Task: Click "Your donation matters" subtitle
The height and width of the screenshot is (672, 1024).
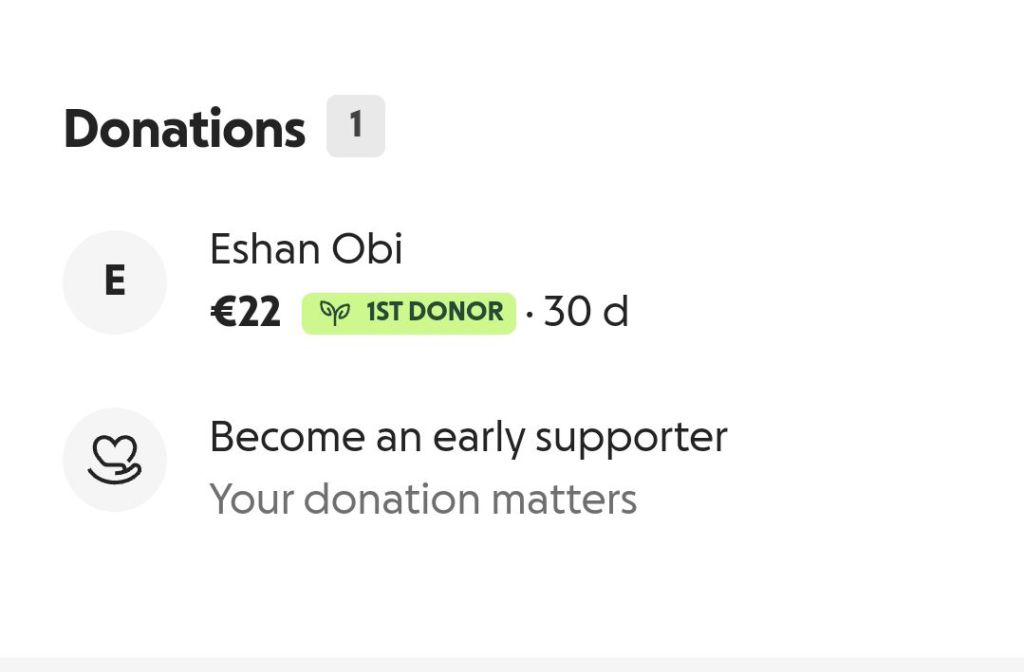Action: click(x=423, y=500)
